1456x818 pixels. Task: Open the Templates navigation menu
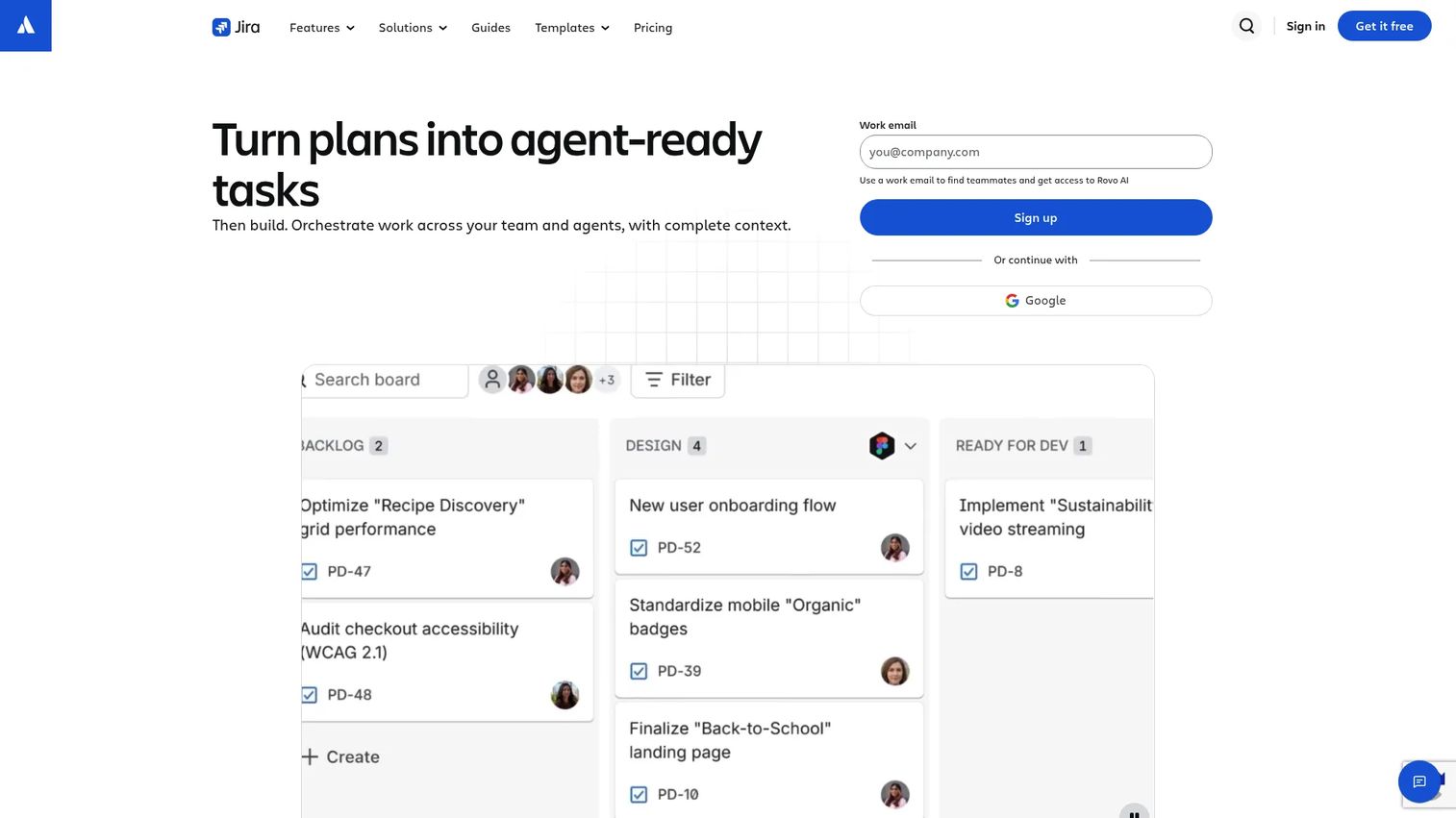tap(572, 28)
